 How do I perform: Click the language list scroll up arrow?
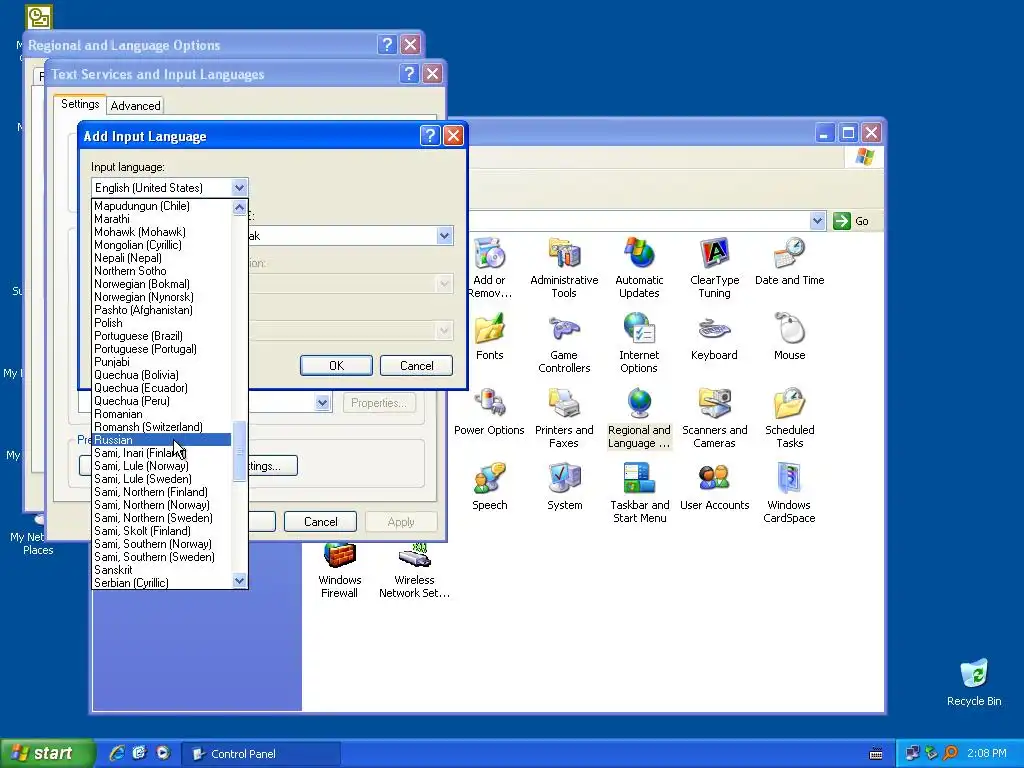pyautogui.click(x=240, y=208)
